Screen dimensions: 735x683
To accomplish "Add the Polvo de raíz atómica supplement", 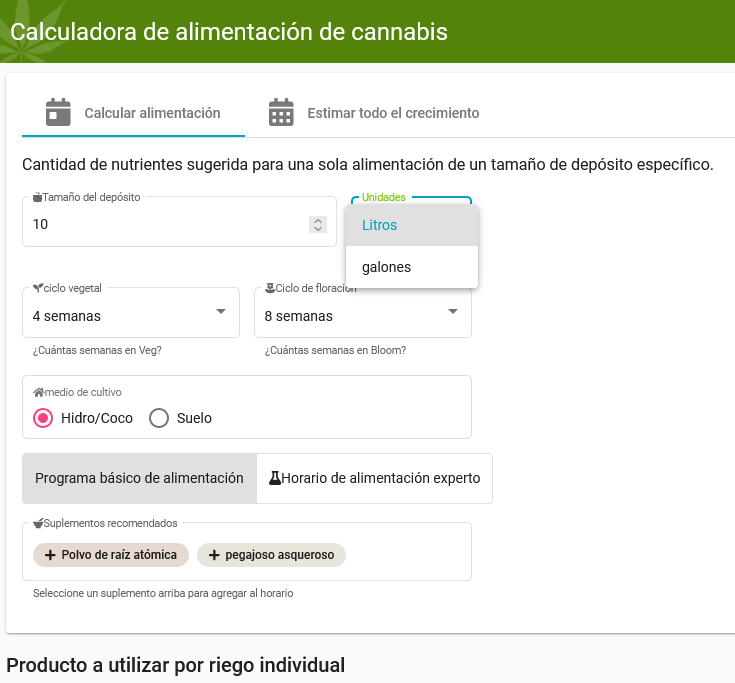I will [x=111, y=555].
